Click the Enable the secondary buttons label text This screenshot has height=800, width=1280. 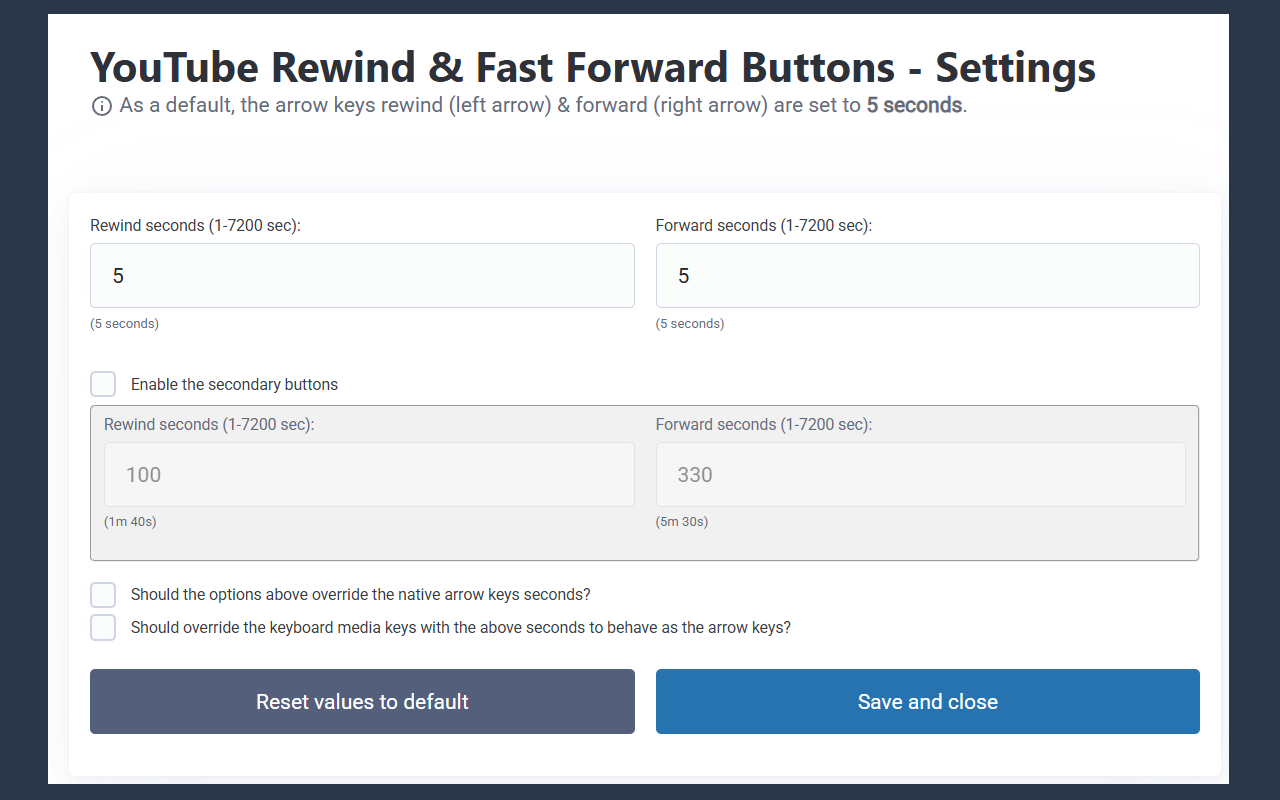(234, 384)
